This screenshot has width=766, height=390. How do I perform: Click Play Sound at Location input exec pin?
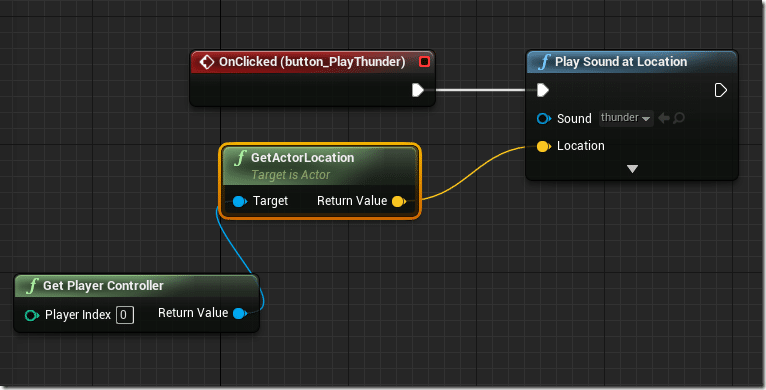coord(543,90)
